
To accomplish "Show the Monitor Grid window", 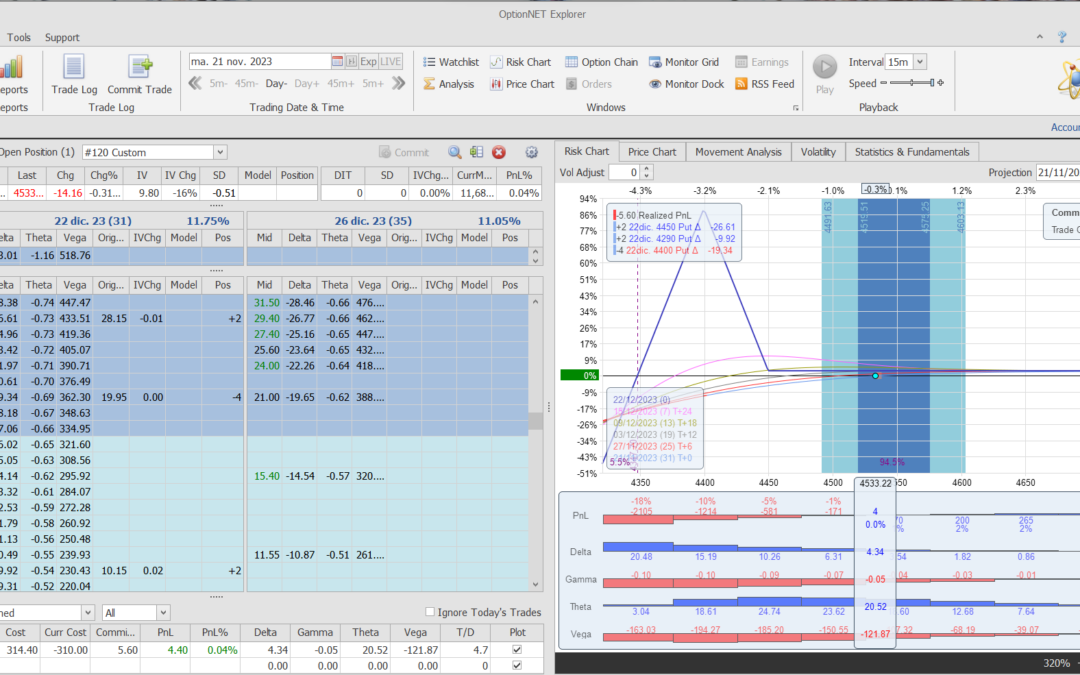I will (684, 62).
